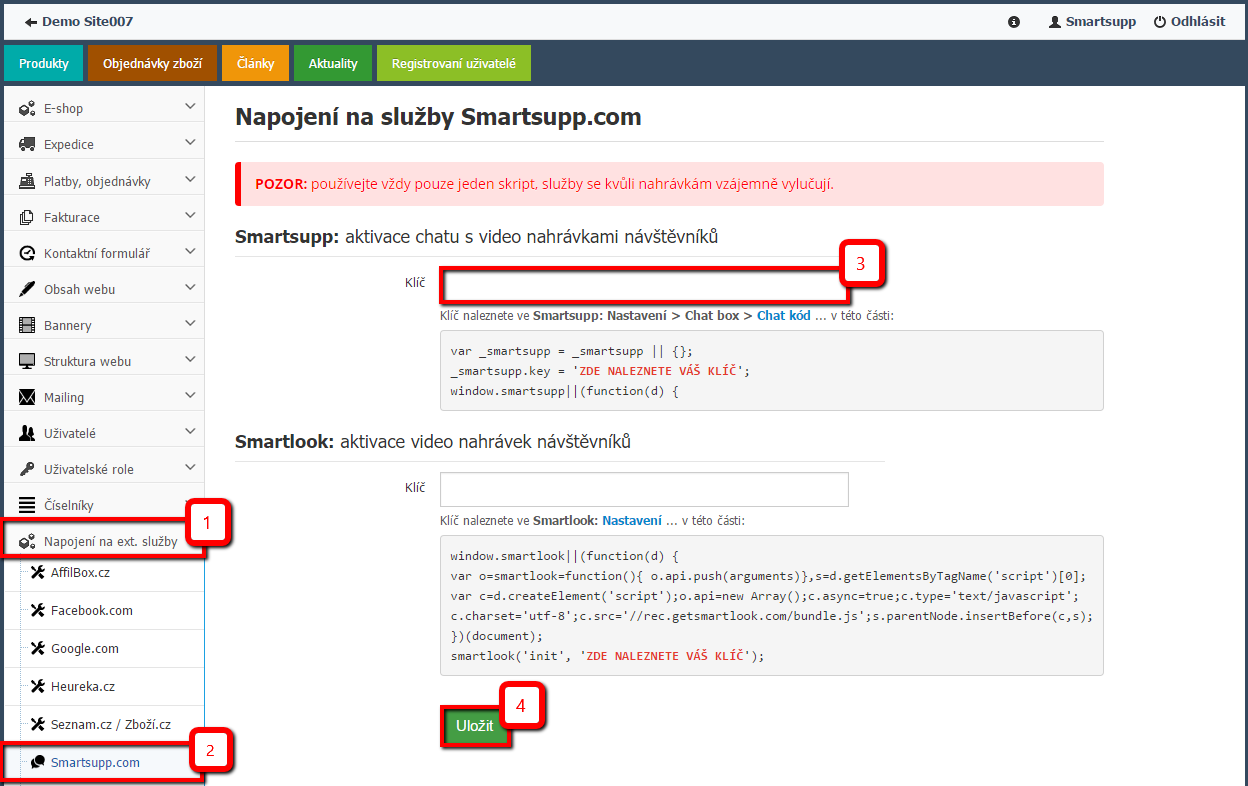Expand the Bannery chevron
Image resolution: width=1248 pixels, height=786 pixels.
click(x=190, y=324)
